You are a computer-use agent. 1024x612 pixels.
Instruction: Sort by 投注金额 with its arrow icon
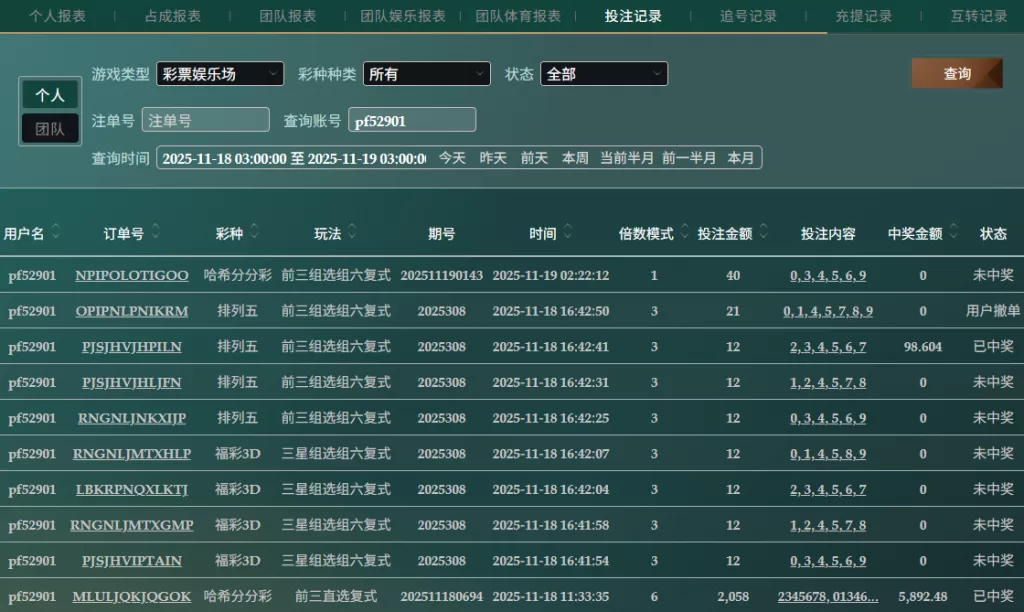pyautogui.click(x=763, y=233)
